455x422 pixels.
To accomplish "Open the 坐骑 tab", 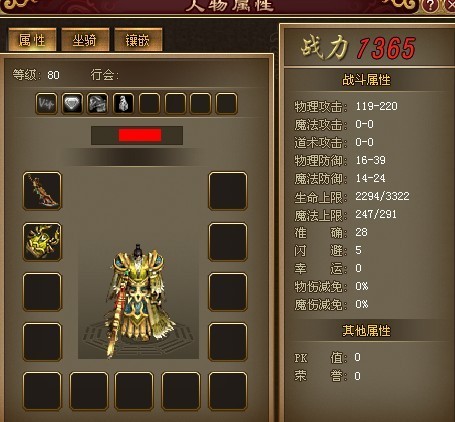I will click(85, 40).
